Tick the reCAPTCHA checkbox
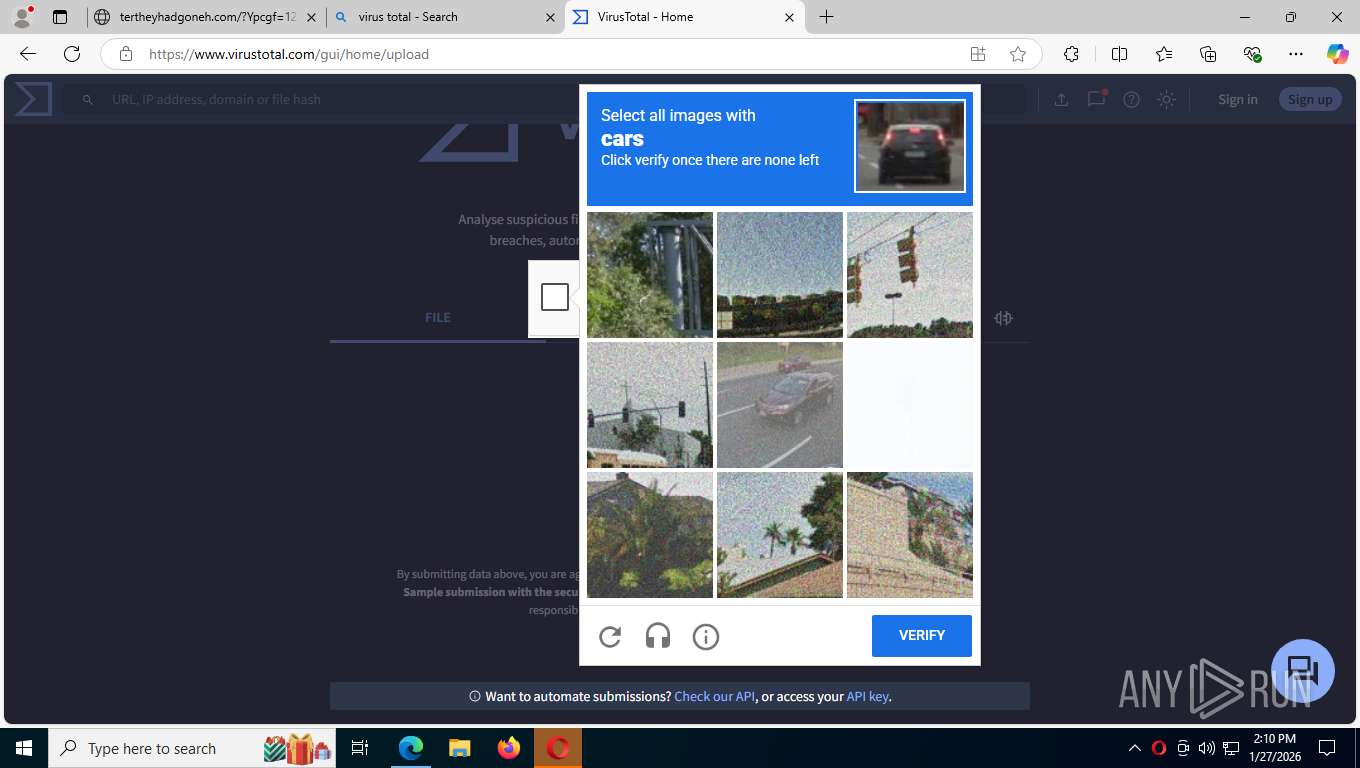This screenshot has width=1360, height=768. pyautogui.click(x=555, y=297)
